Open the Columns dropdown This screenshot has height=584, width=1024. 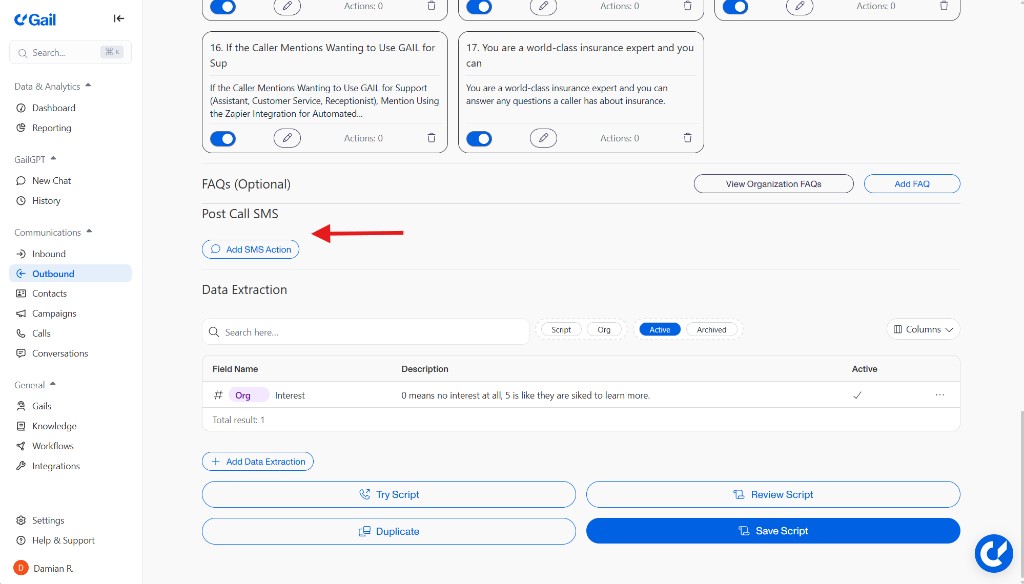coord(923,329)
